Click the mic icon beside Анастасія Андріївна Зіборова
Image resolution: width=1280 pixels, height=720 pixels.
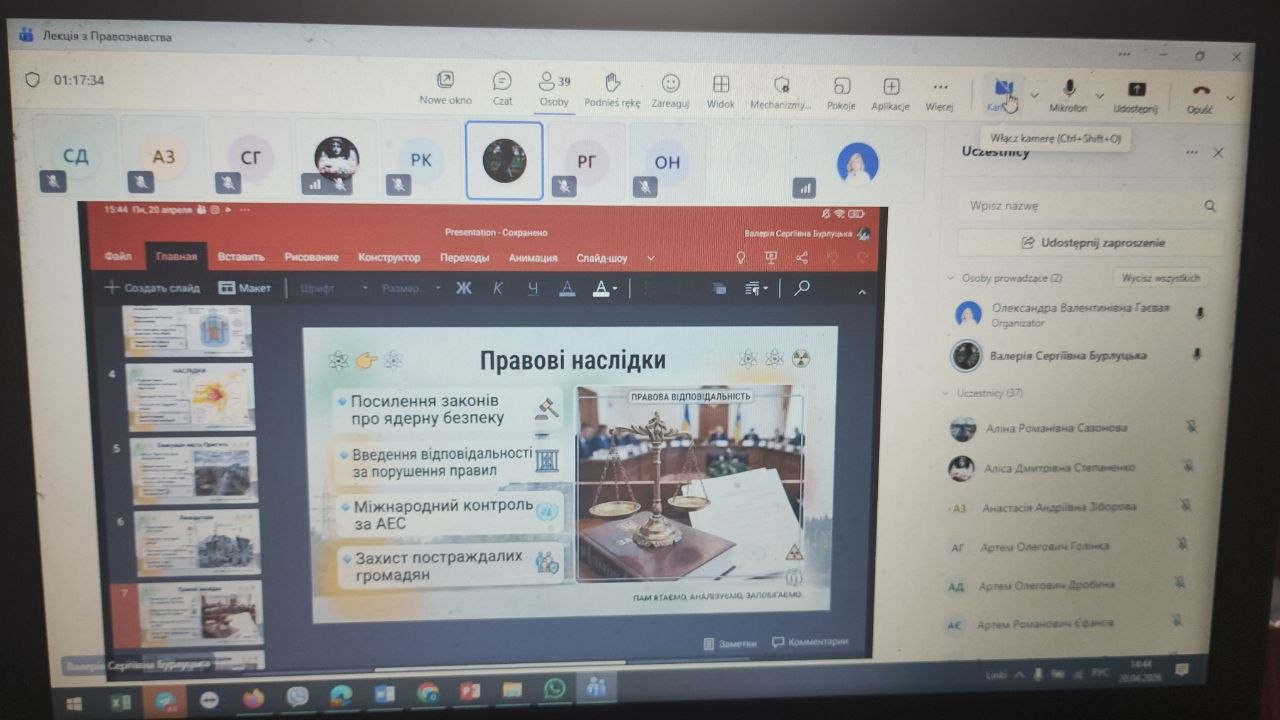[x=1185, y=506]
